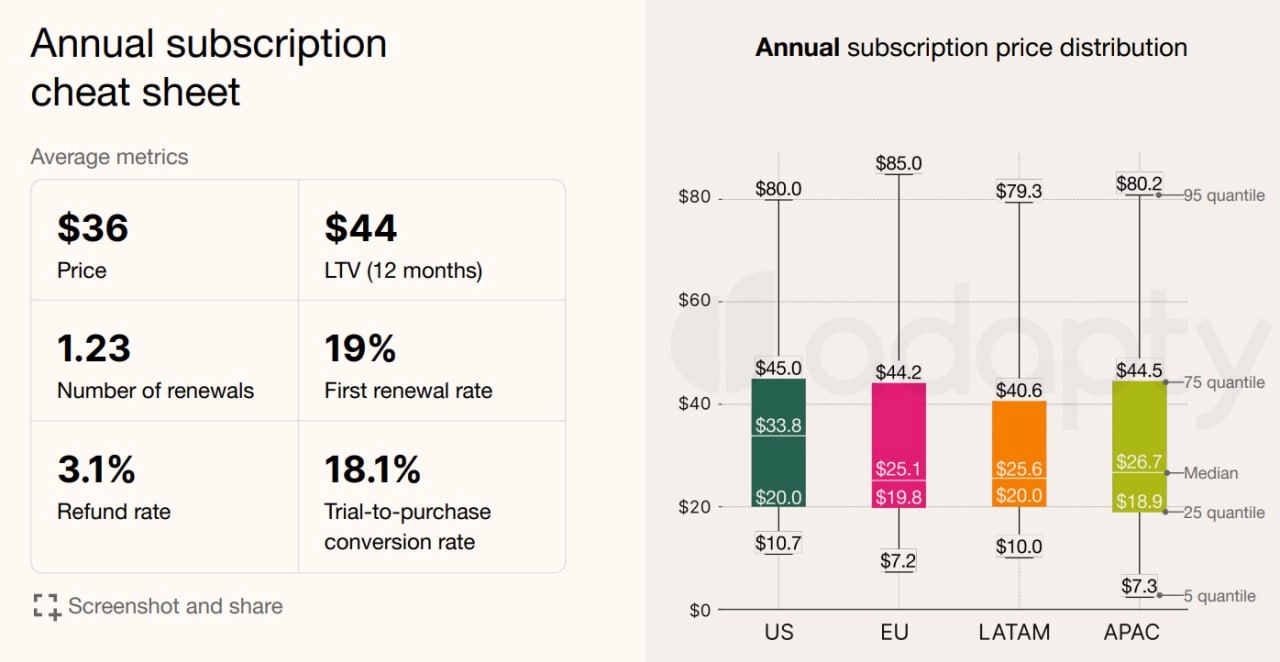Screen dimensions: 1280x662
Task: Click the $33.8 US median label
Action: tap(779, 425)
